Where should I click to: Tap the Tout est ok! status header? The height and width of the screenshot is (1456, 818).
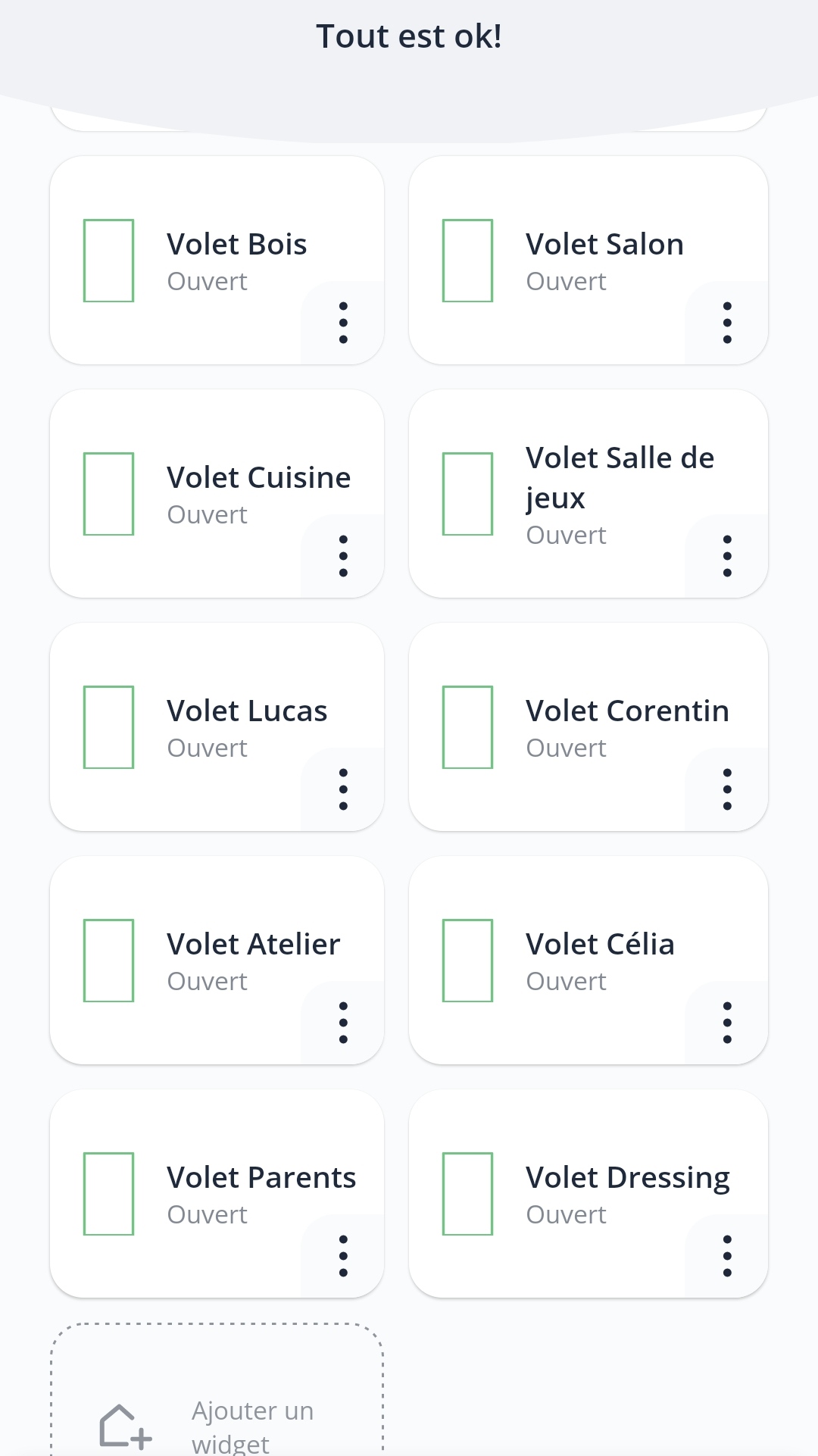pos(409,36)
